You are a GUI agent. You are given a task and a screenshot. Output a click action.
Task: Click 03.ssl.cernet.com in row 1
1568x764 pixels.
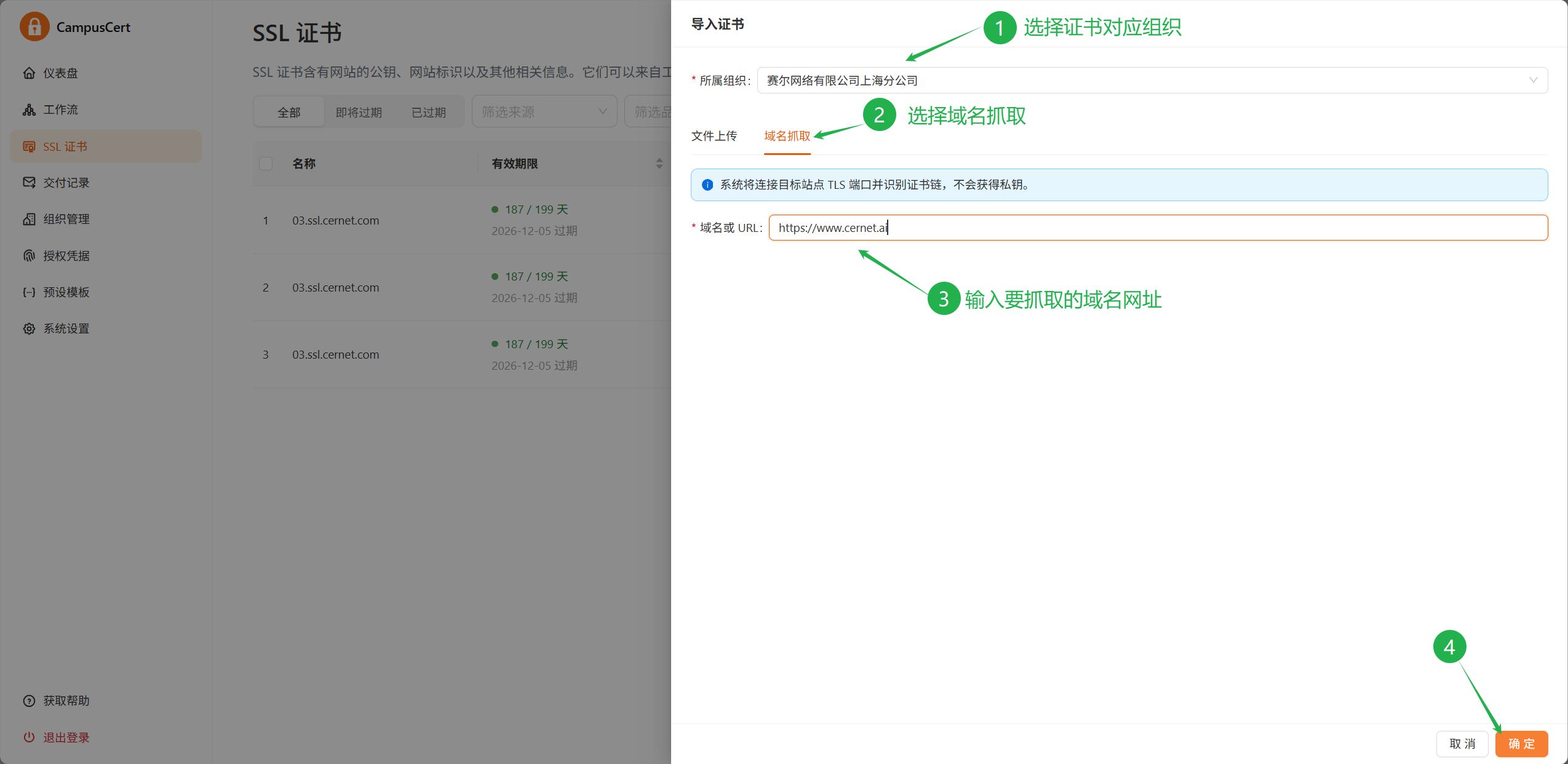(335, 220)
